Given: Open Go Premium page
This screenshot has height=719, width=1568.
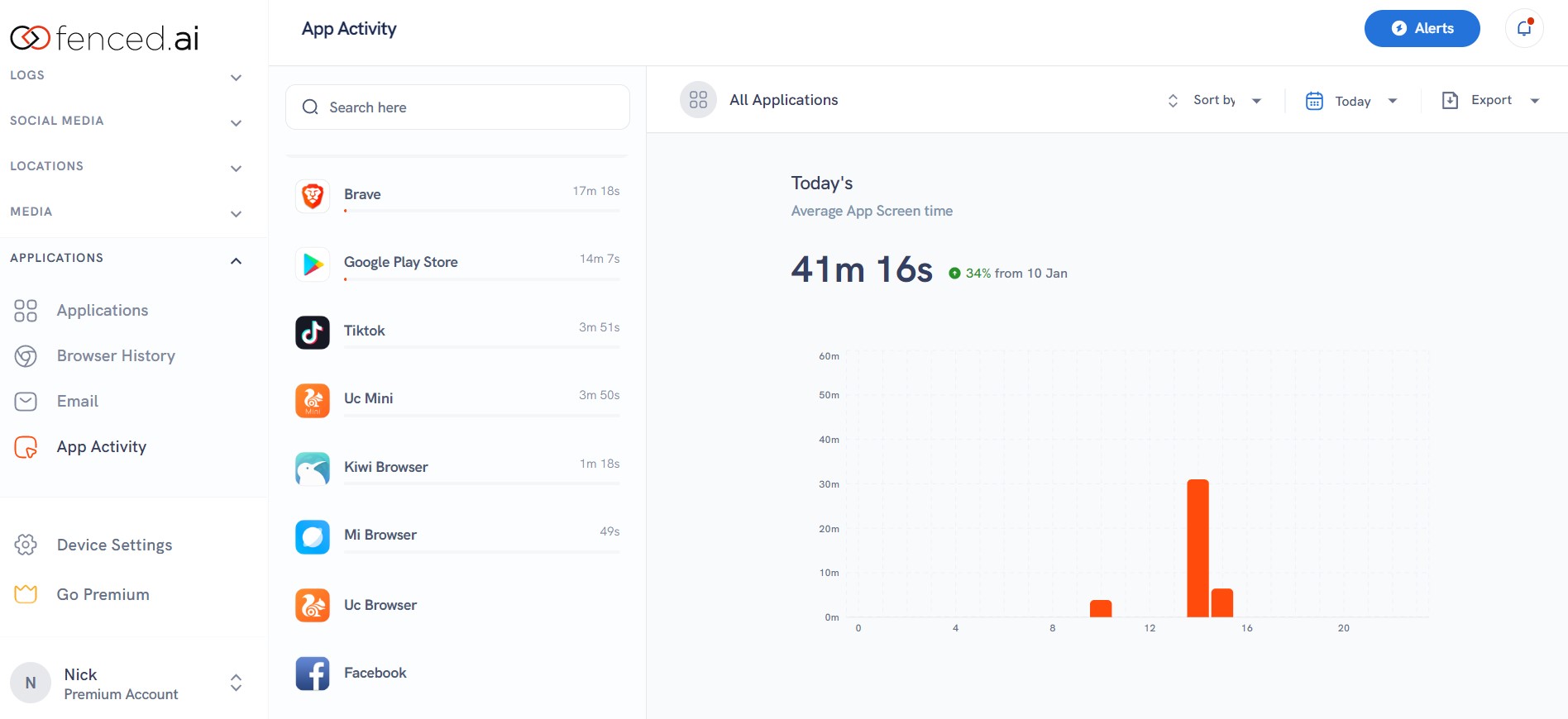Looking at the screenshot, I should [x=103, y=594].
